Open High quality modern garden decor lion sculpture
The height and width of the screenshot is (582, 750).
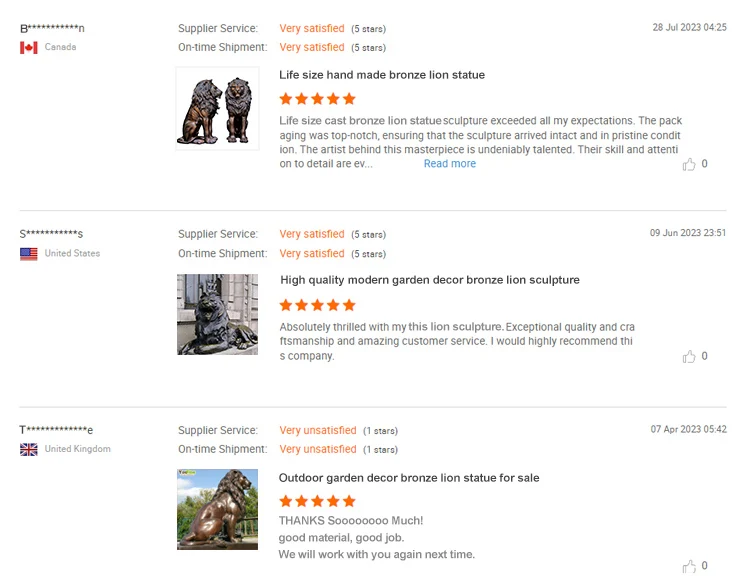pos(430,280)
